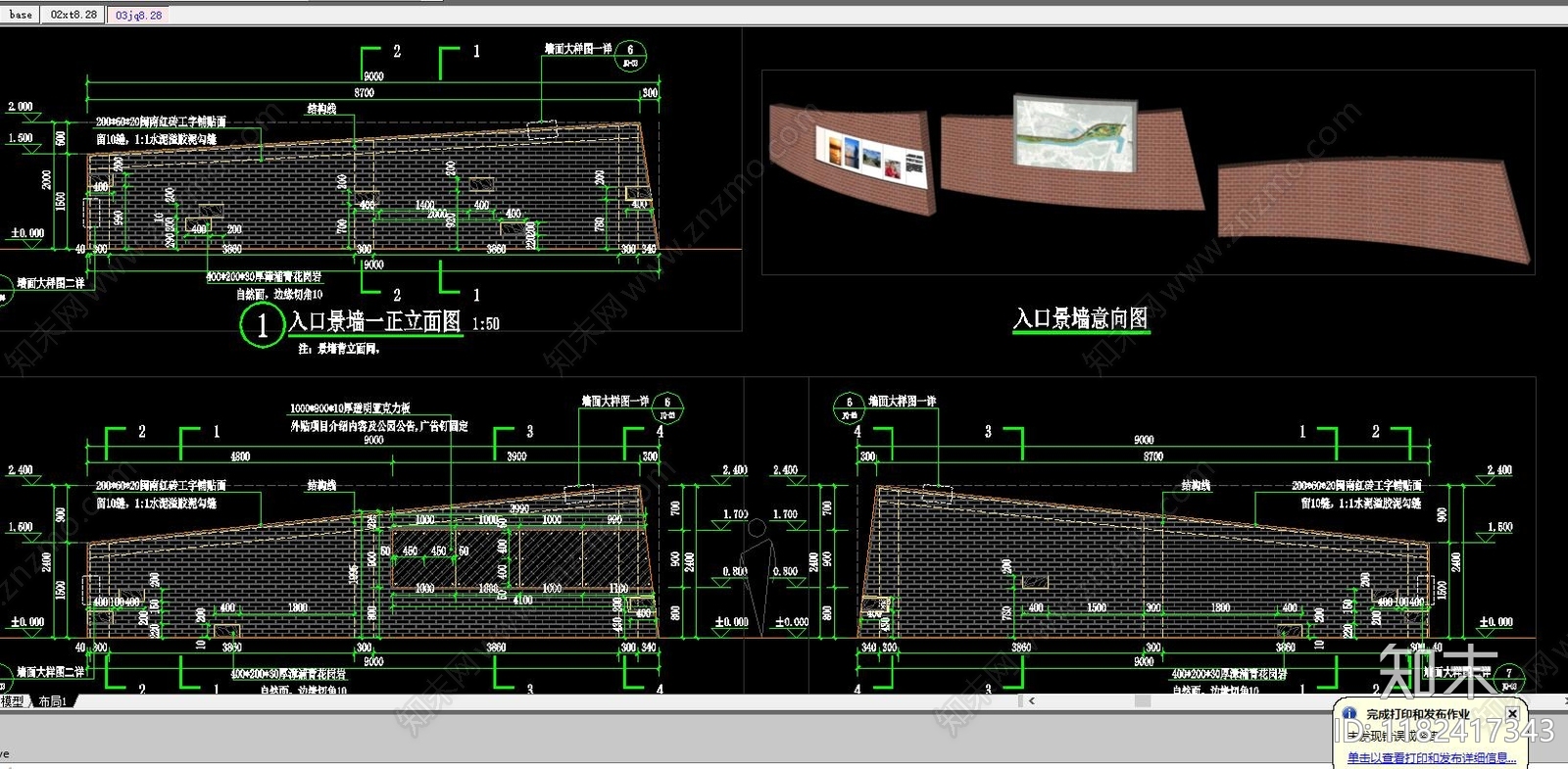Open the 布局1 layout tab
Viewport: 1568px width, 769px height.
pyautogui.click(x=53, y=701)
